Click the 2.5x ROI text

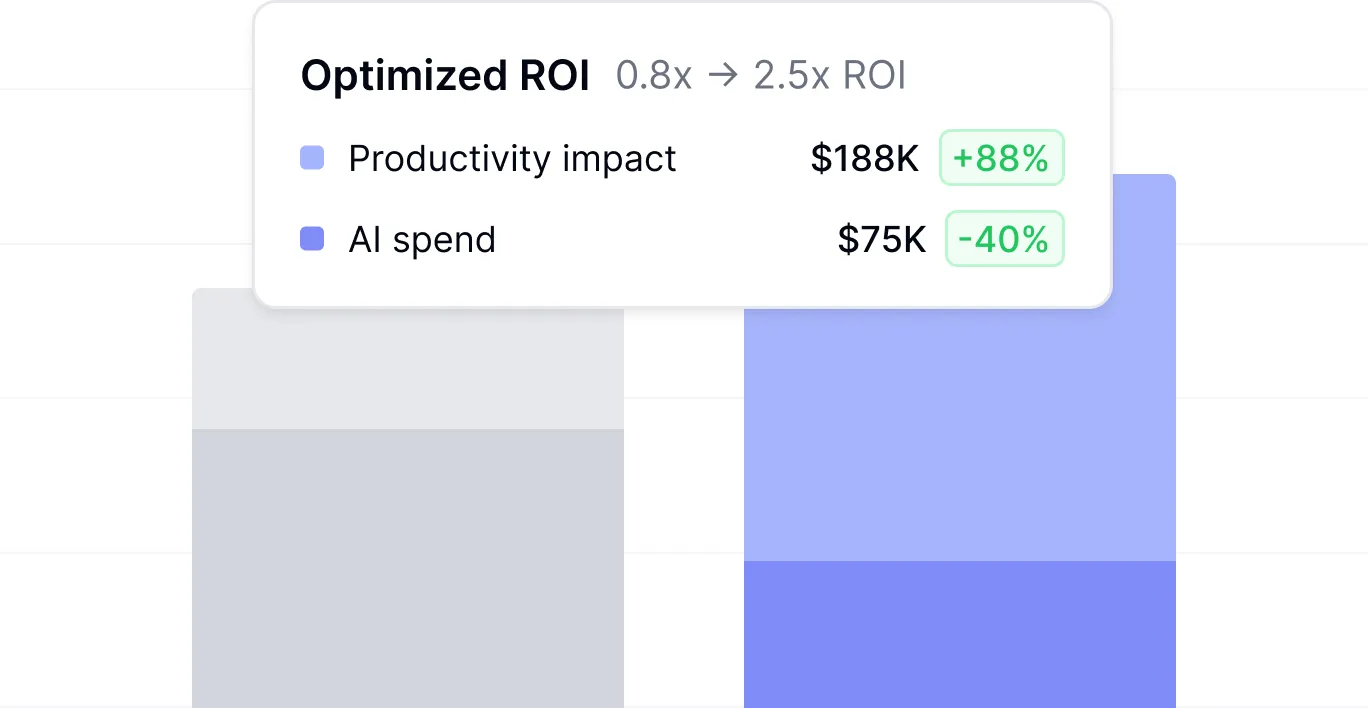tap(830, 76)
